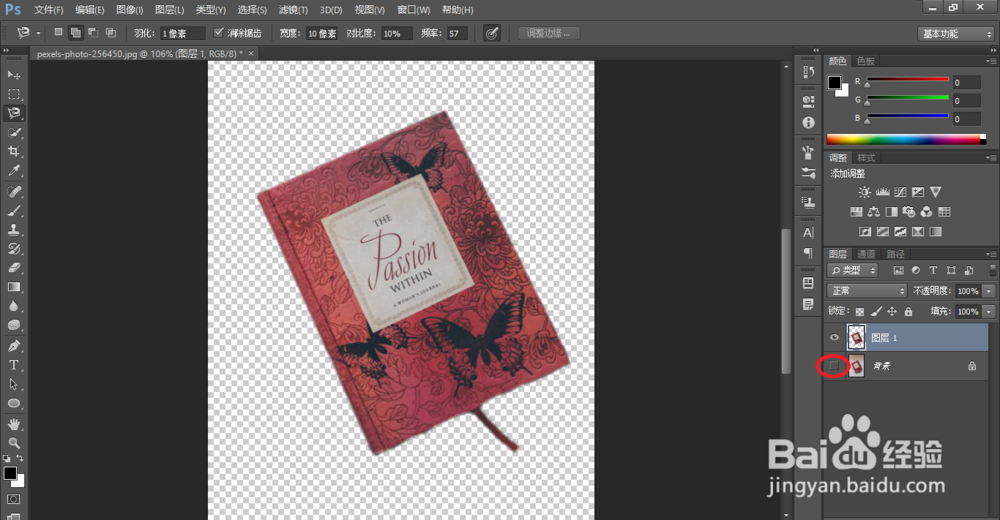Toggle lock transparent pixels
1000x520 pixels.
click(x=860, y=311)
